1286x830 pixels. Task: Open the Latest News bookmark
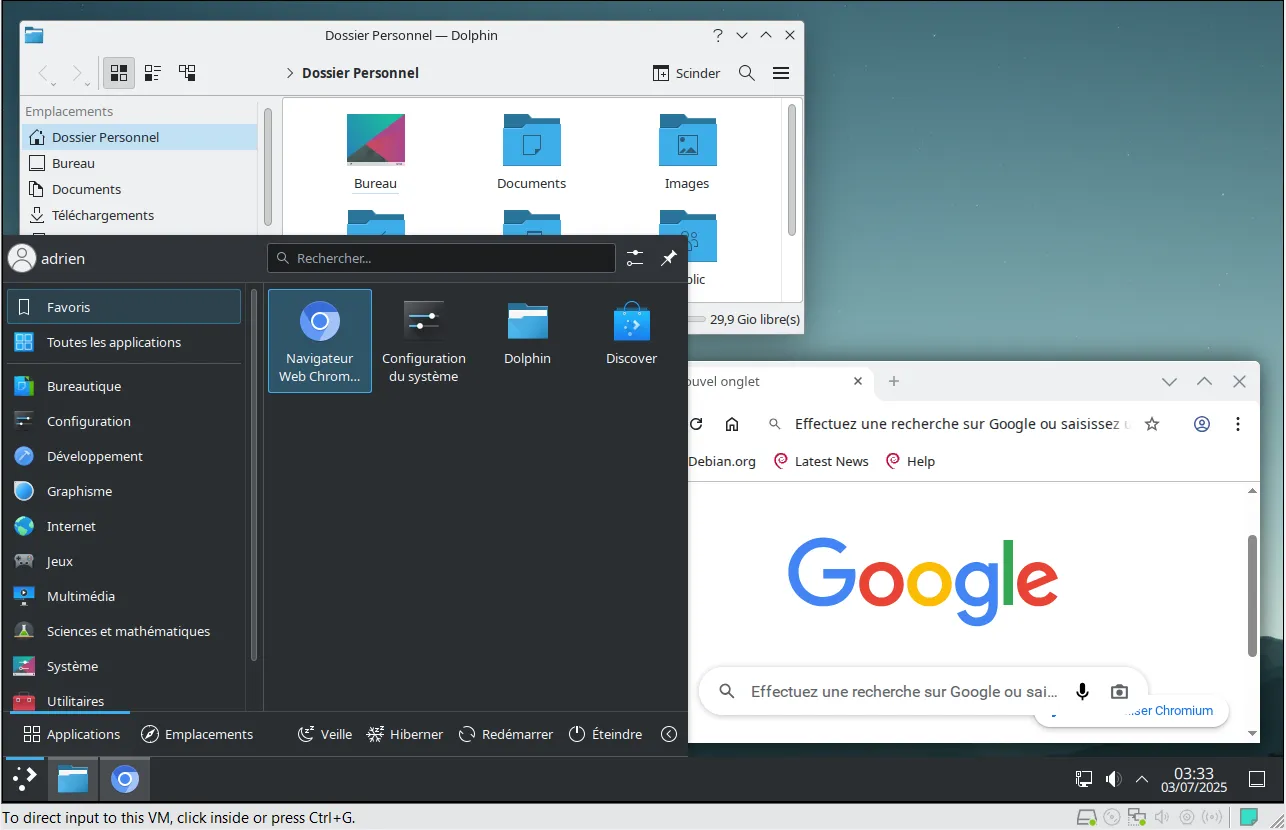coord(822,461)
